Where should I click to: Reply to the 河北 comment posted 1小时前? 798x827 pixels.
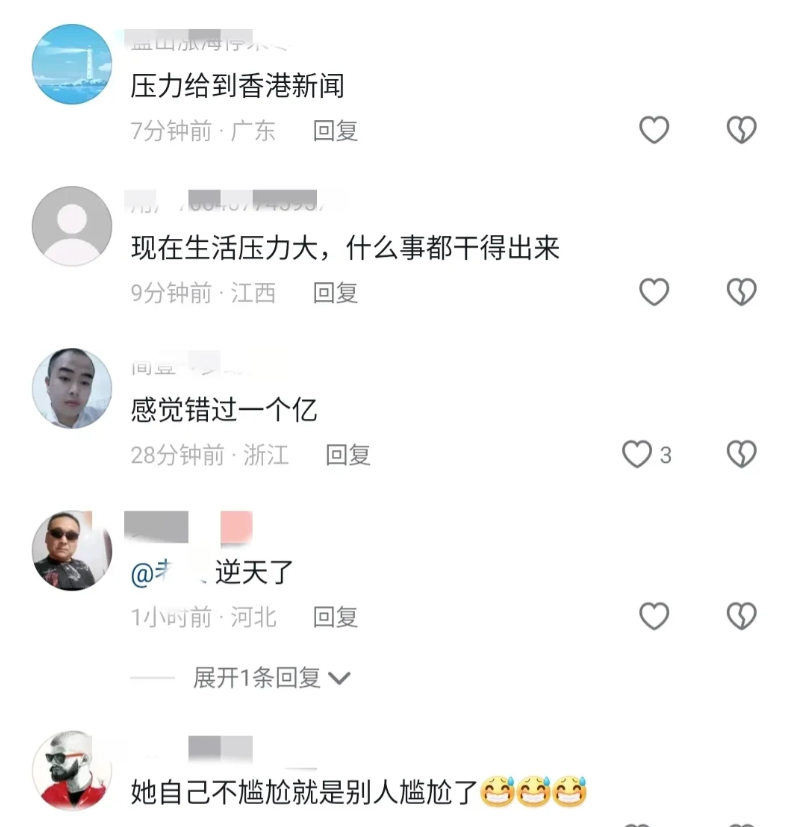(x=335, y=617)
